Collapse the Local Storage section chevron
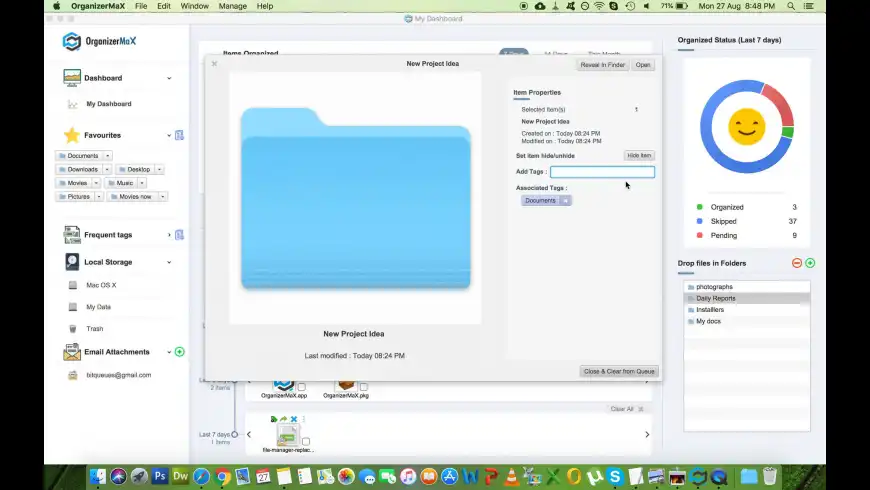The width and height of the screenshot is (870, 490). [169, 262]
